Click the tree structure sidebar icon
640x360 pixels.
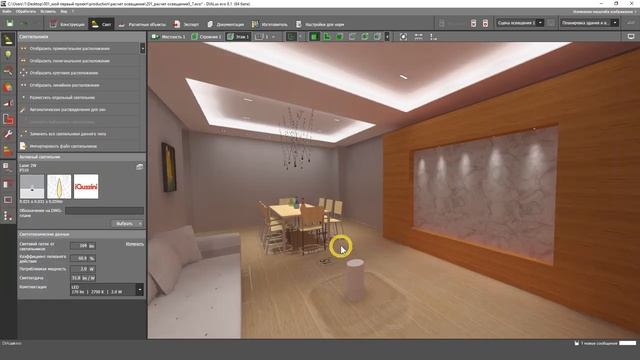pos(7,216)
